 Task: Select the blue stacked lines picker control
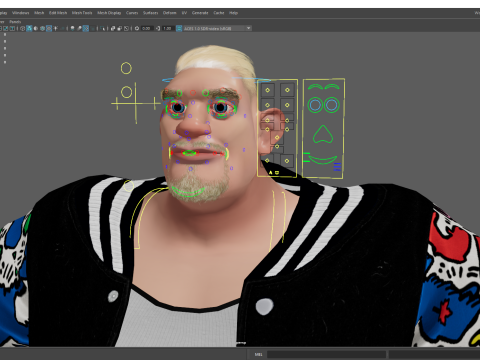(x=337, y=167)
